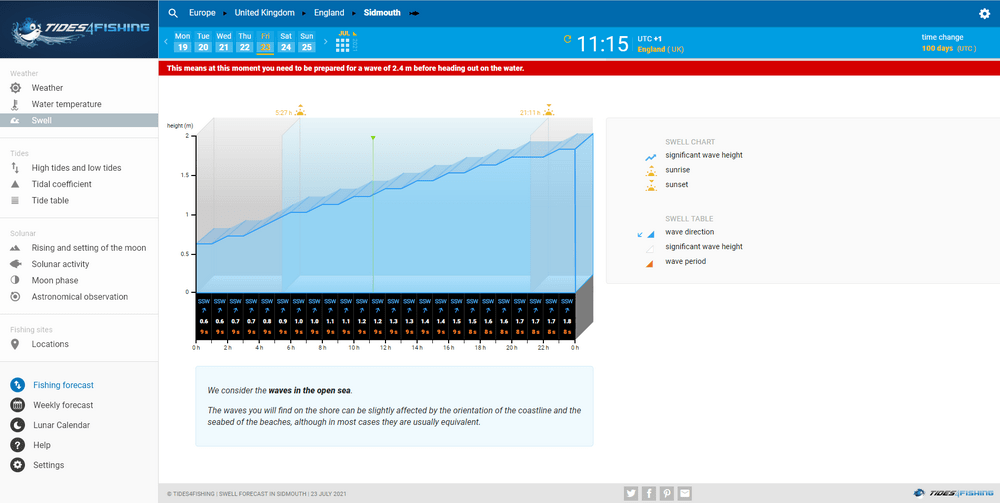Click the Tides4Fishing logo

click(x=78, y=30)
